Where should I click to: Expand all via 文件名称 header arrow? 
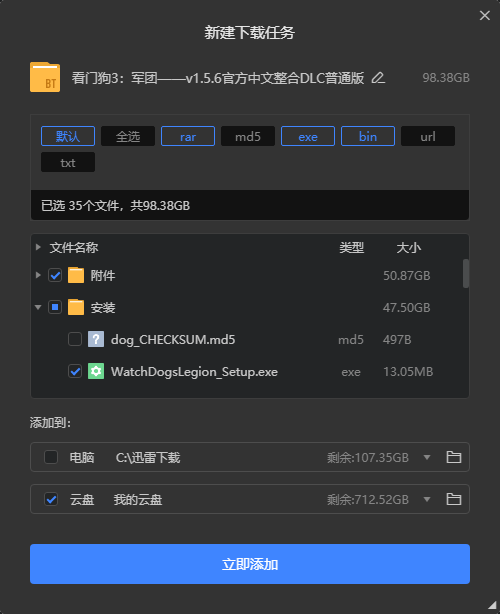point(38,247)
